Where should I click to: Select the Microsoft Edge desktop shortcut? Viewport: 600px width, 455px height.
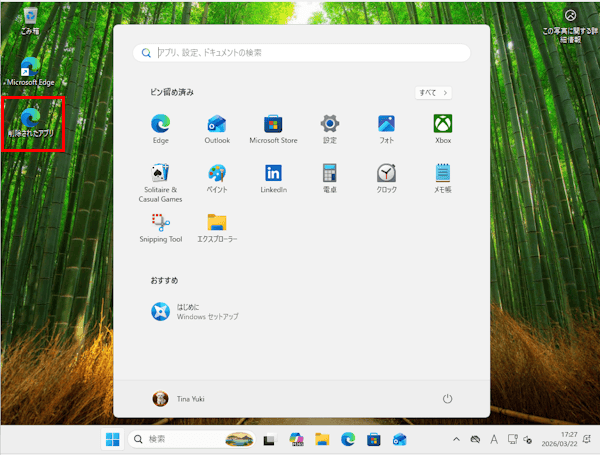pos(30,72)
